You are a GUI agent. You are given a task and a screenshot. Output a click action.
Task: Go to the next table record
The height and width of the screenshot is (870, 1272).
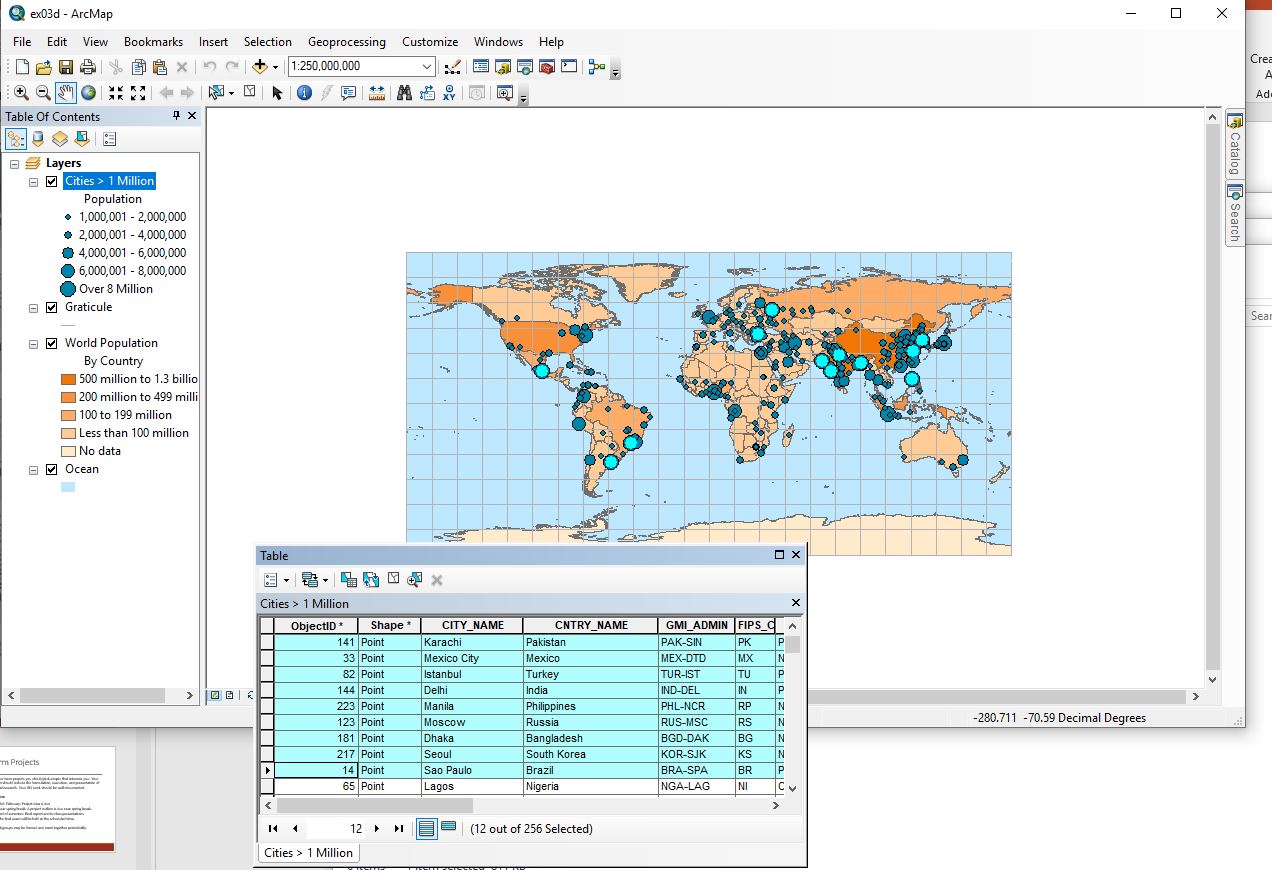[x=377, y=828]
